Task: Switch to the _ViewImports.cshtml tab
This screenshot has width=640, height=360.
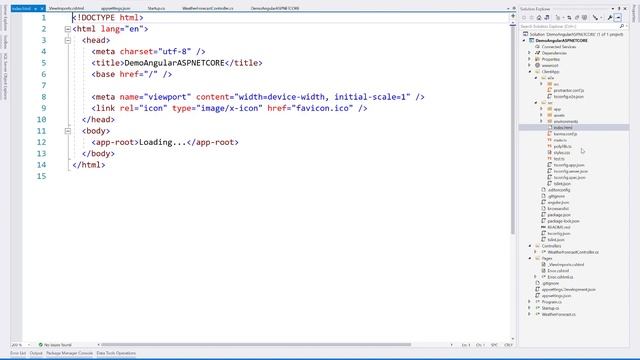Action: tap(67, 8)
